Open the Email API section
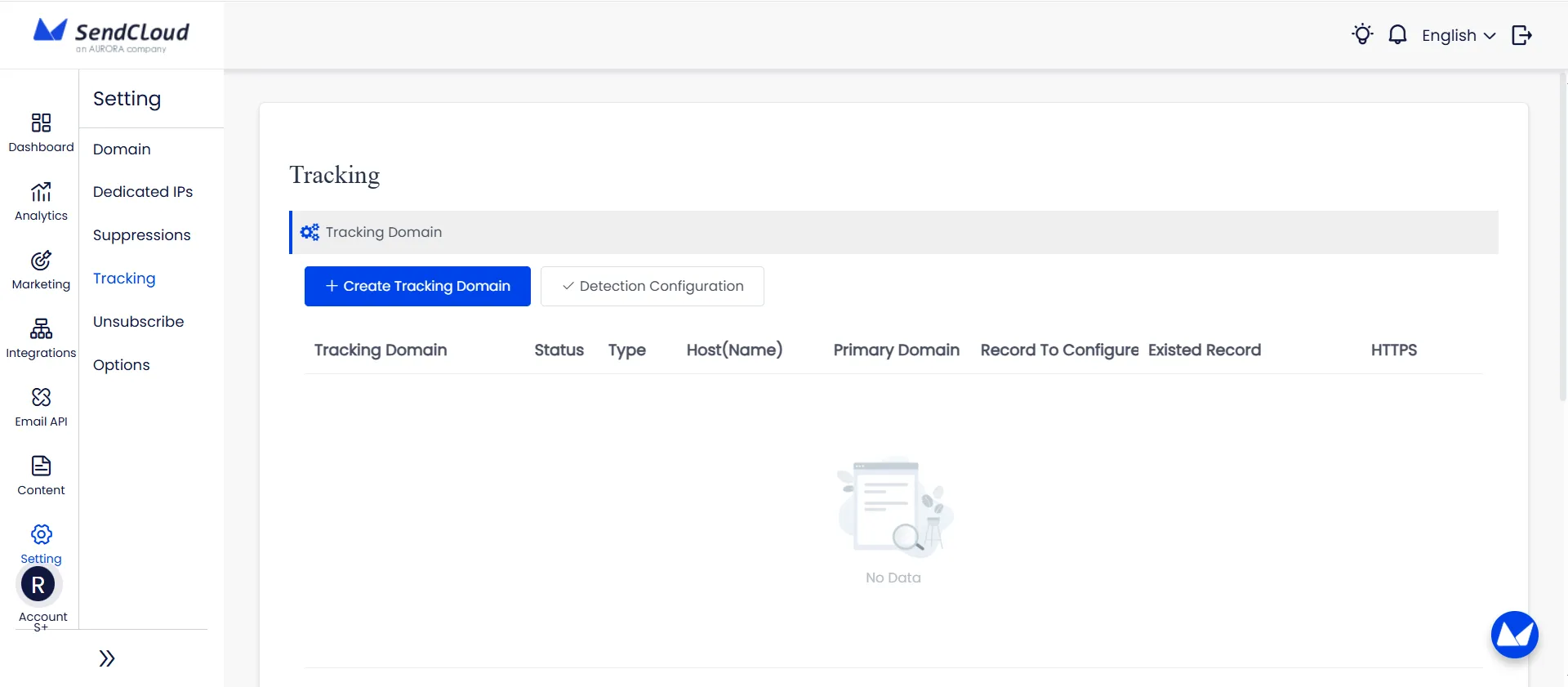Image resolution: width=1568 pixels, height=687 pixels. point(41,408)
